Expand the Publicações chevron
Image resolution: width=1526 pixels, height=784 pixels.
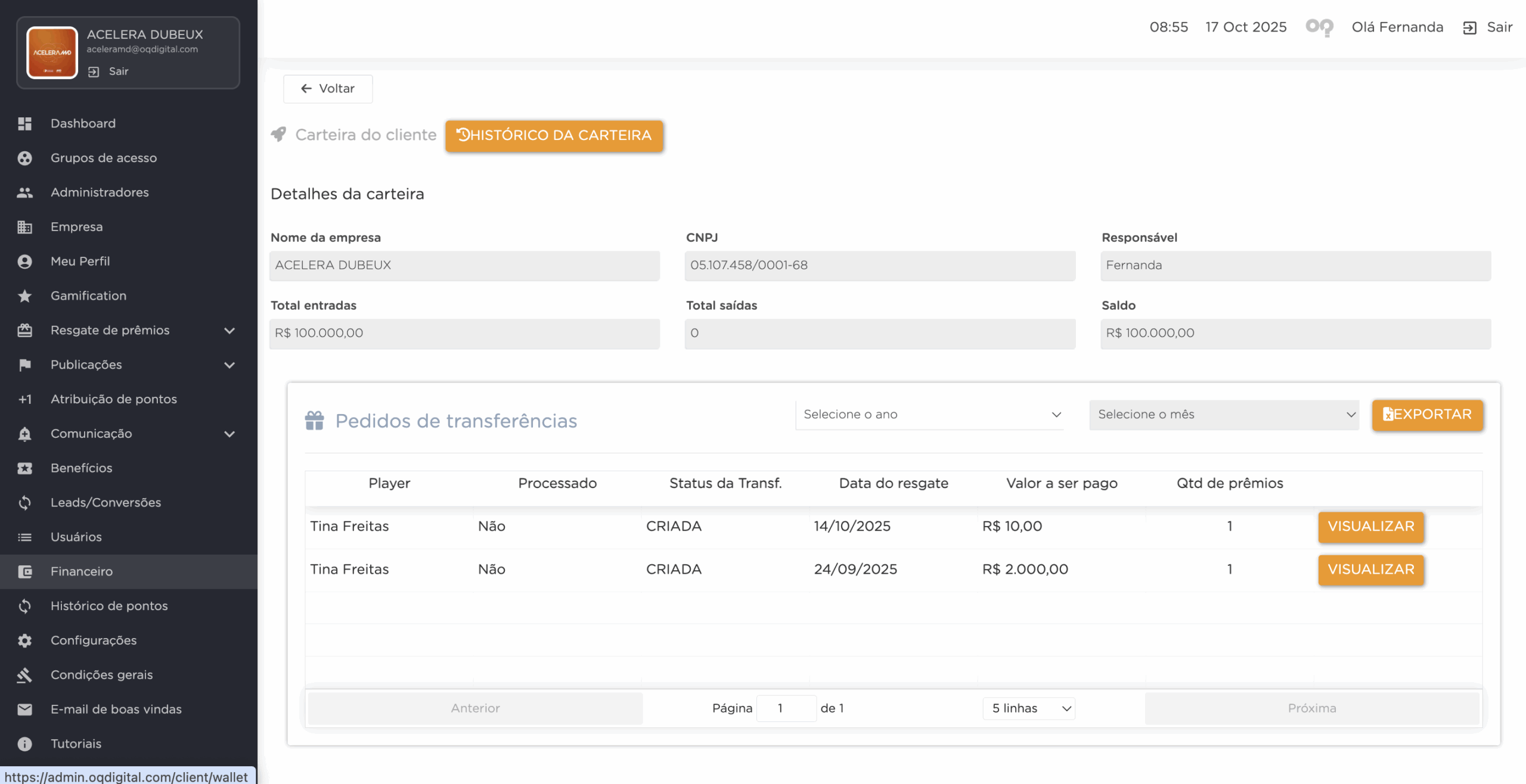tap(229, 365)
